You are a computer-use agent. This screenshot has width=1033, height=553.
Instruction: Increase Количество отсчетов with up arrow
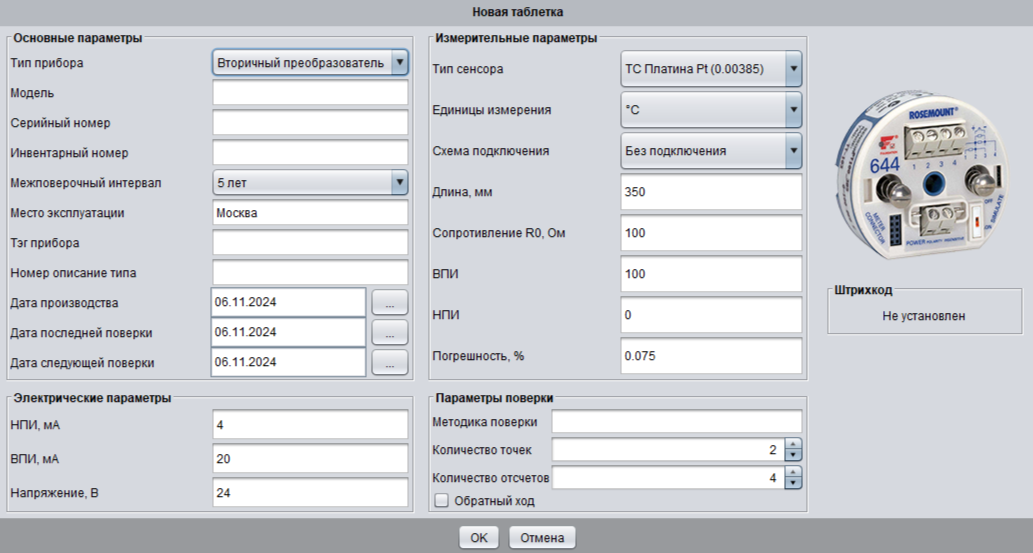click(794, 473)
